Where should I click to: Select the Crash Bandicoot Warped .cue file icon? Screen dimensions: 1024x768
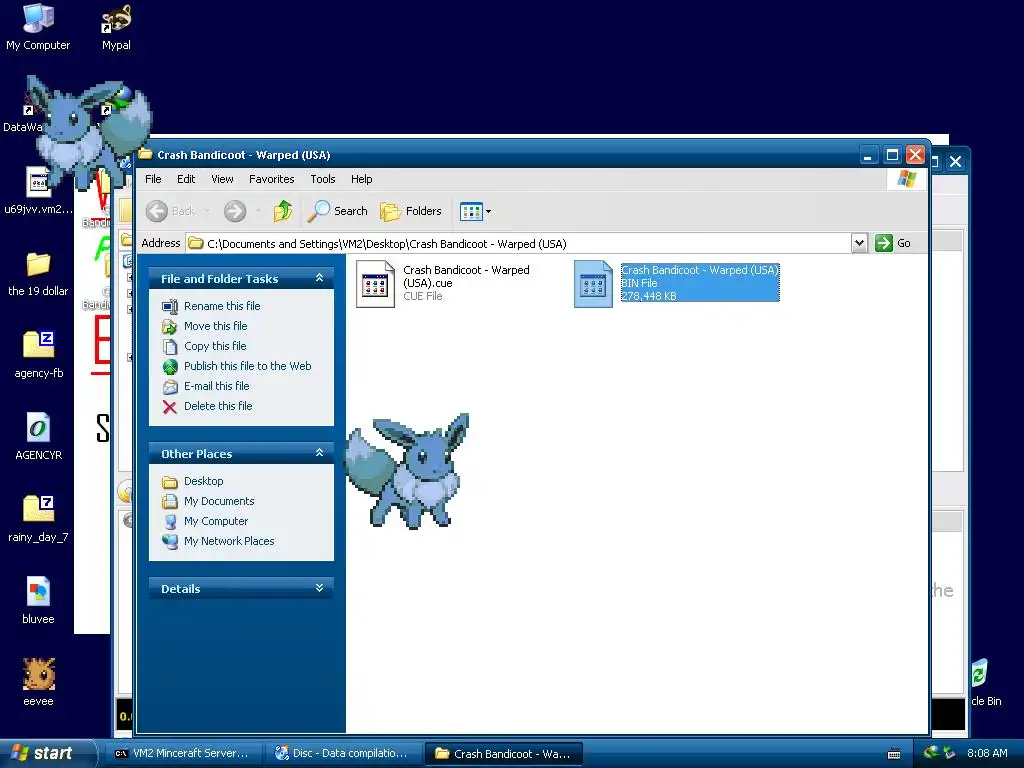click(x=376, y=284)
